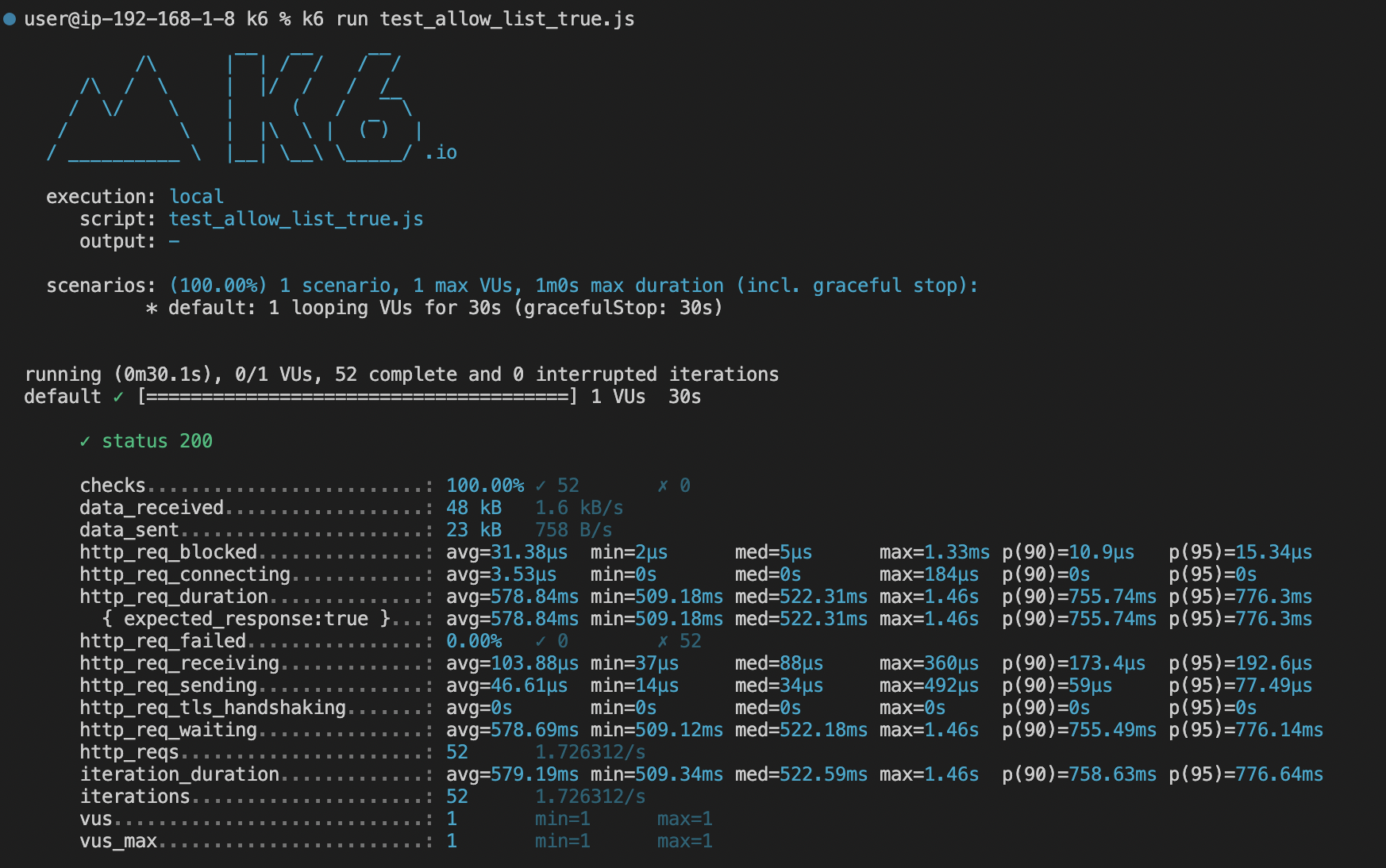Click the "data_received" metric label
The image size is (1386, 868).
(x=152, y=508)
